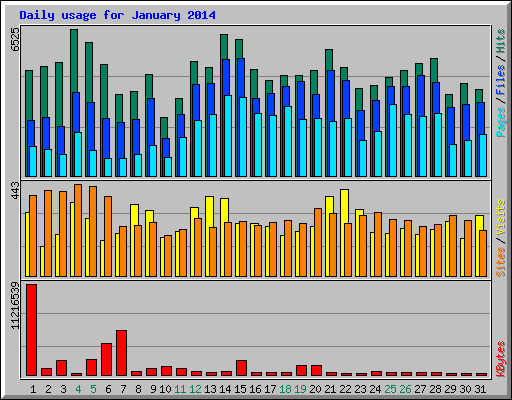
Task: Click the red KBytes bar for day 7
Action: (x=121, y=353)
